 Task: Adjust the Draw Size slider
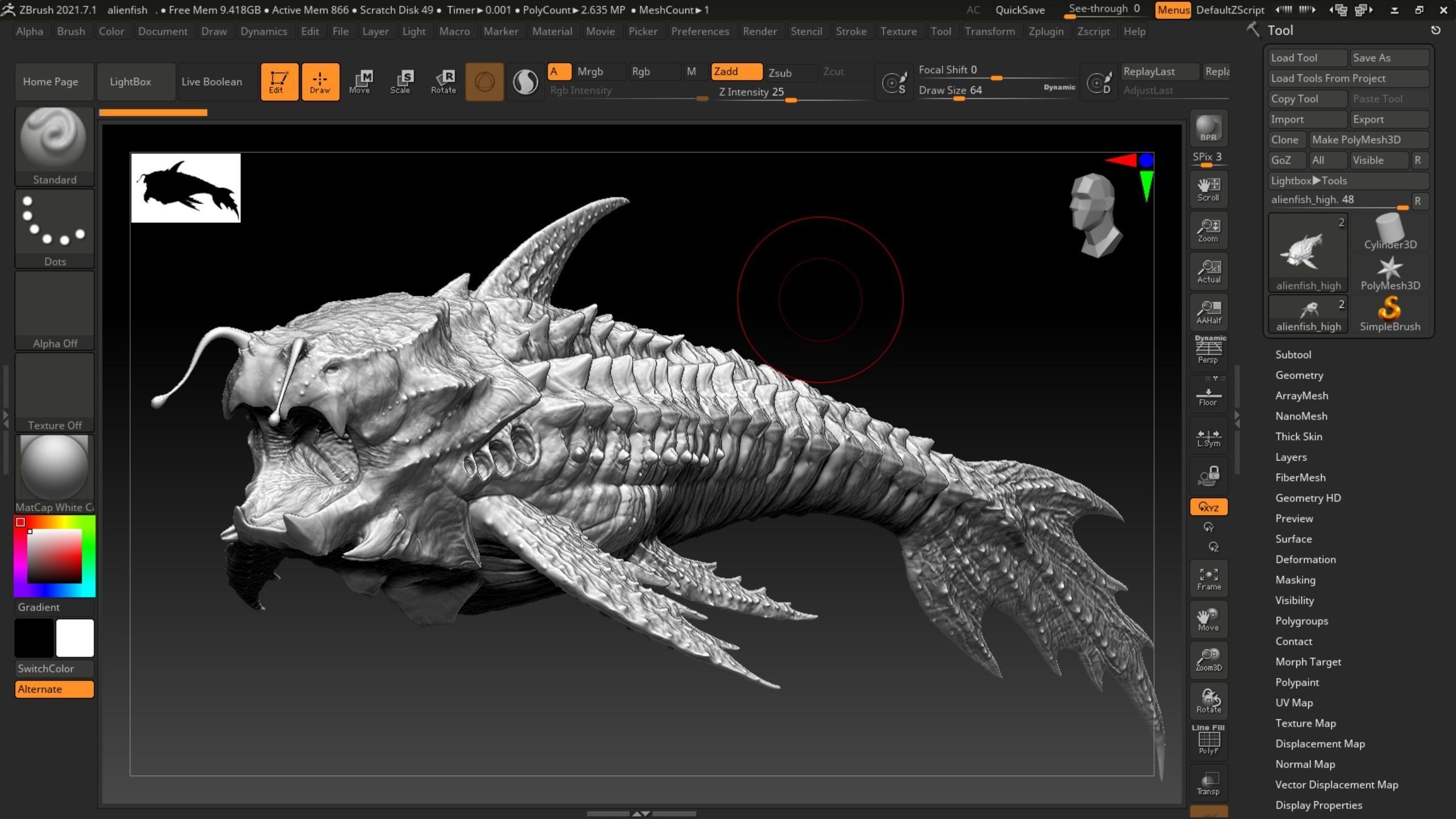pos(996,91)
